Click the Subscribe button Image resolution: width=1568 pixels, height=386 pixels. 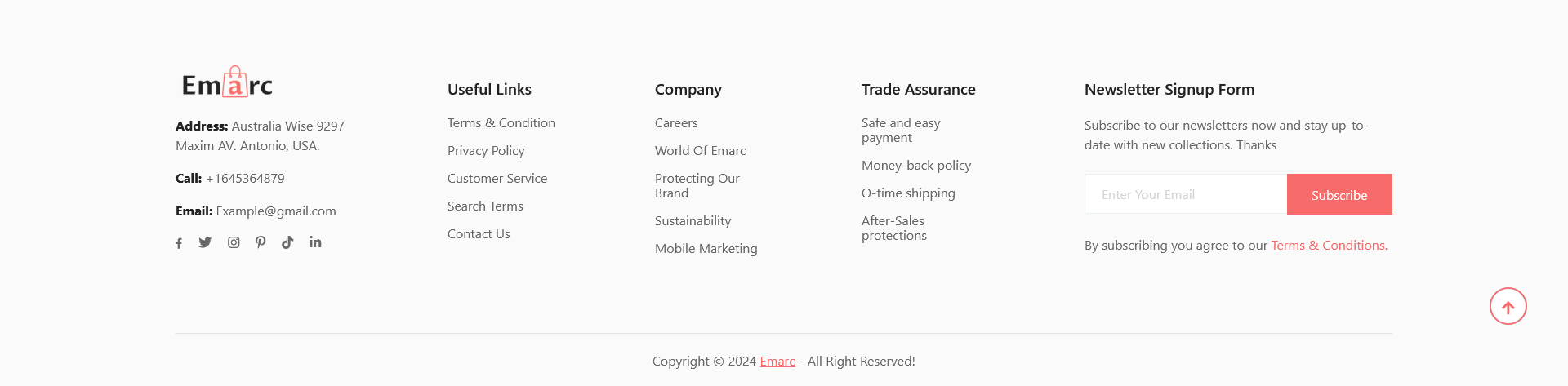coord(1339,194)
